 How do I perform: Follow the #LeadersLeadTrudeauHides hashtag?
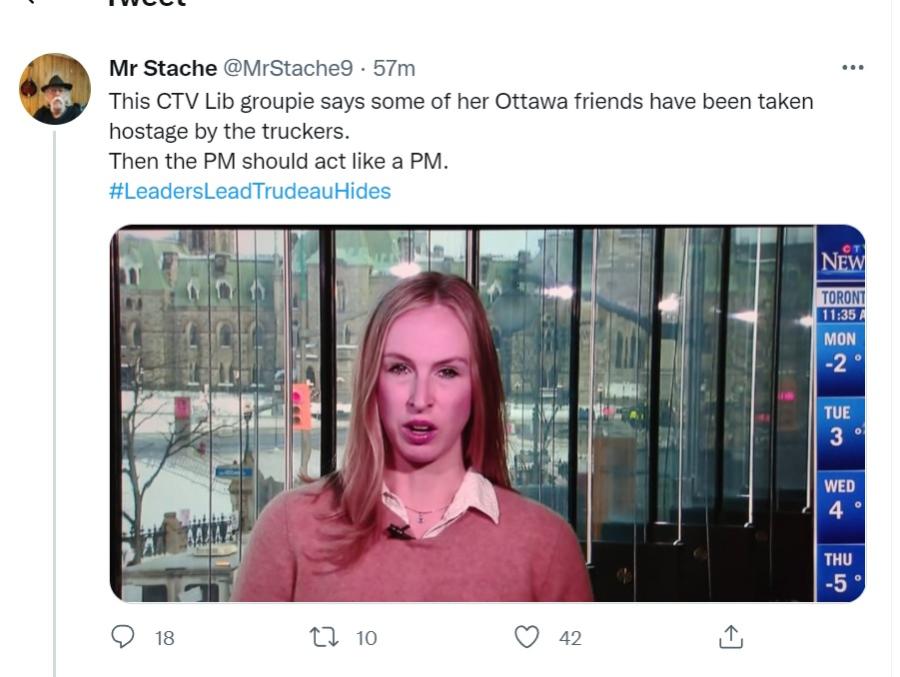pyautogui.click(x=249, y=190)
